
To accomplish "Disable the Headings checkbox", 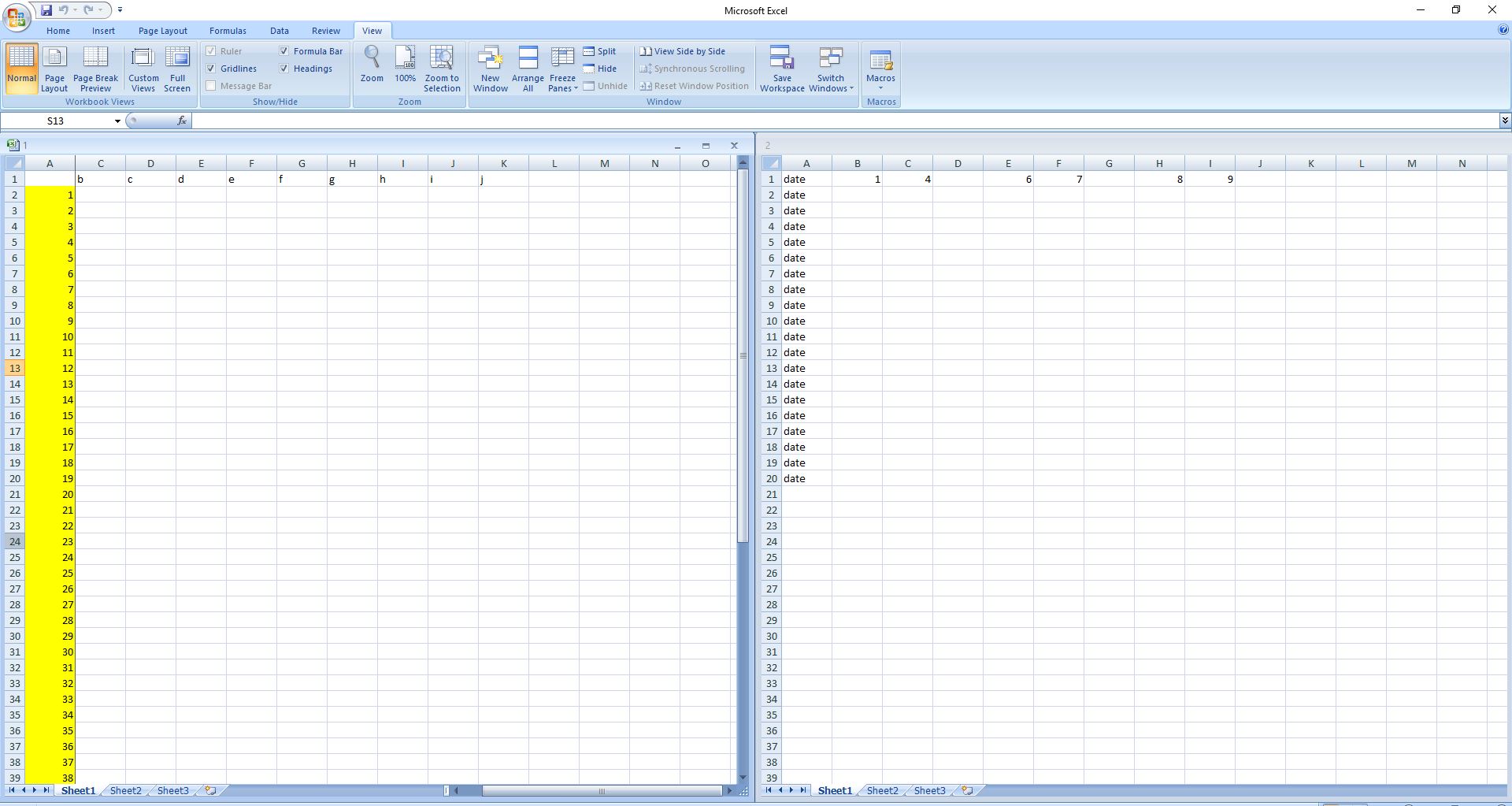I will coord(284,69).
